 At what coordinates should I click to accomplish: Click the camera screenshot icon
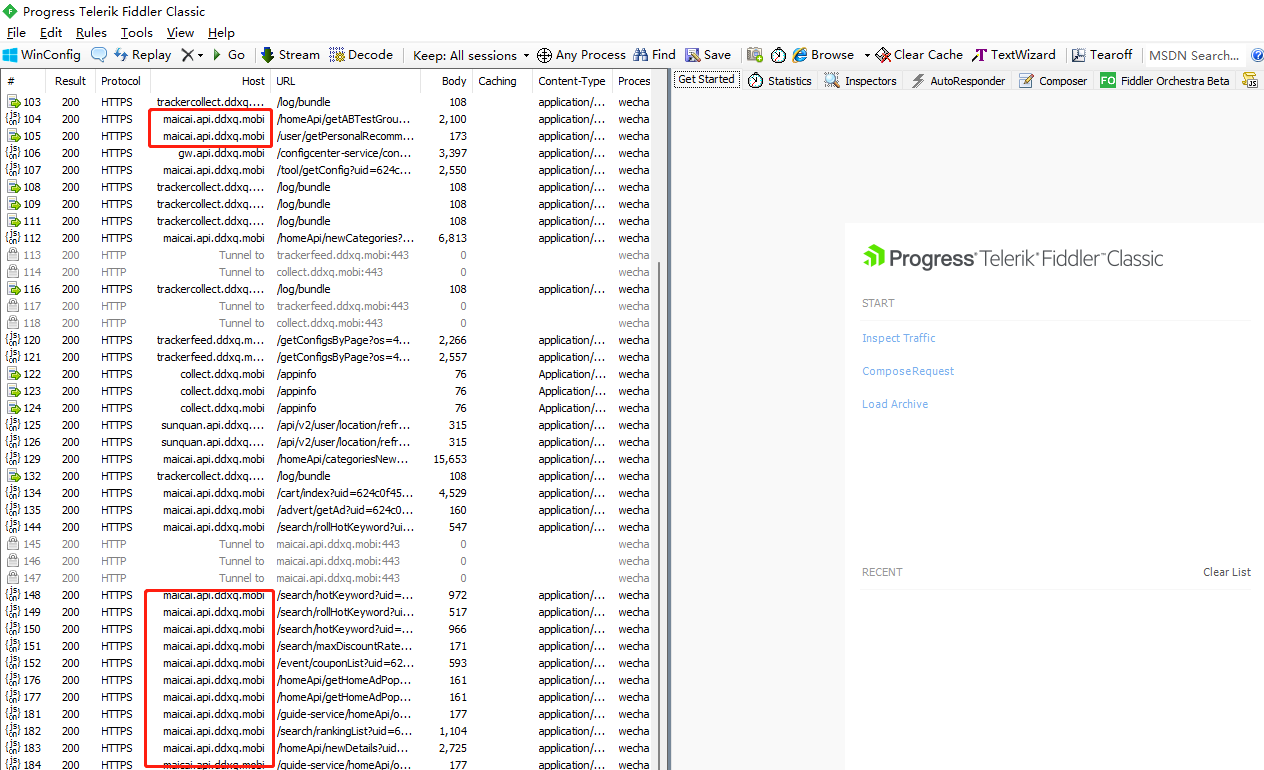point(754,55)
